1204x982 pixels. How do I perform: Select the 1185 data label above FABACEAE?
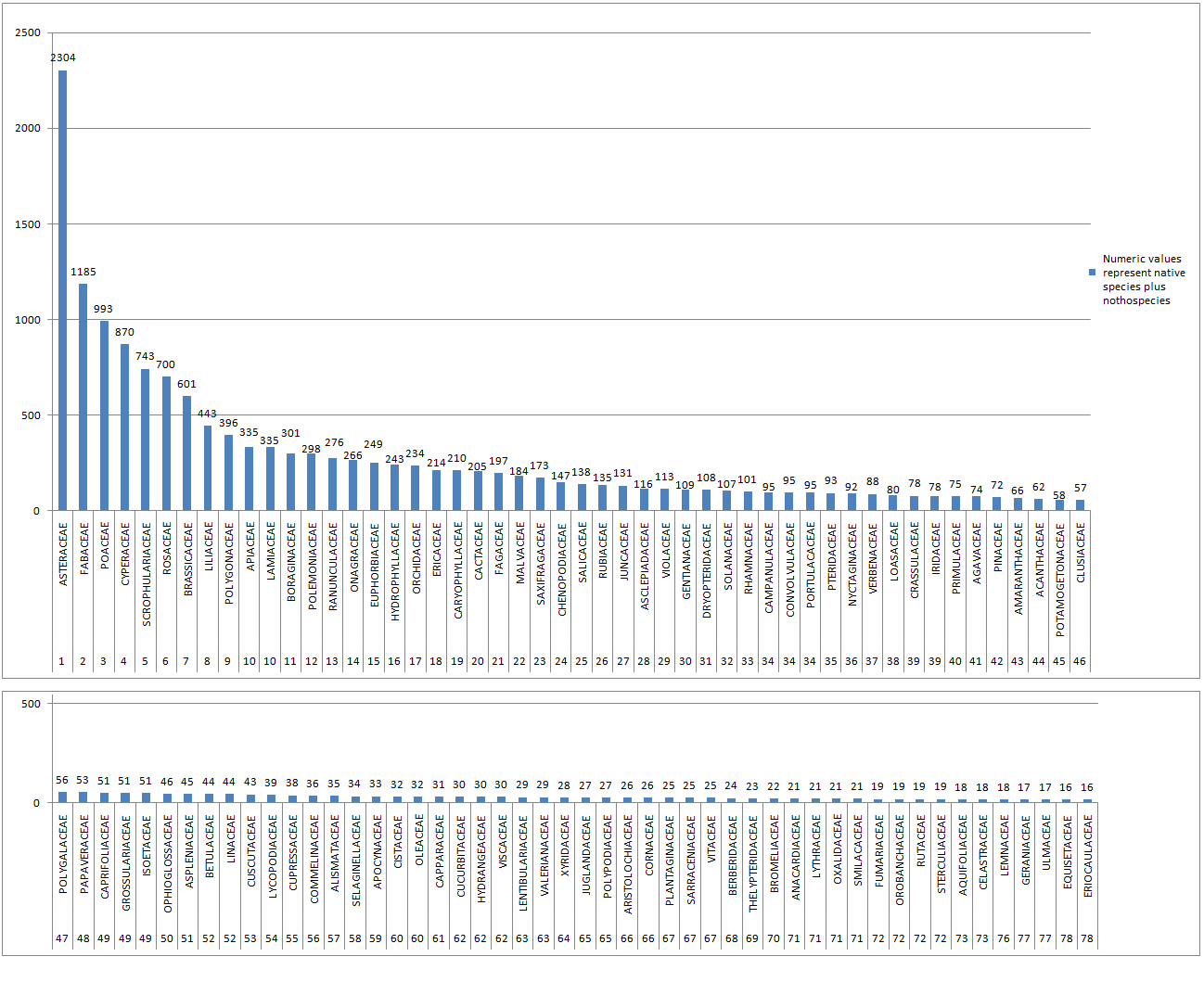tap(83, 272)
